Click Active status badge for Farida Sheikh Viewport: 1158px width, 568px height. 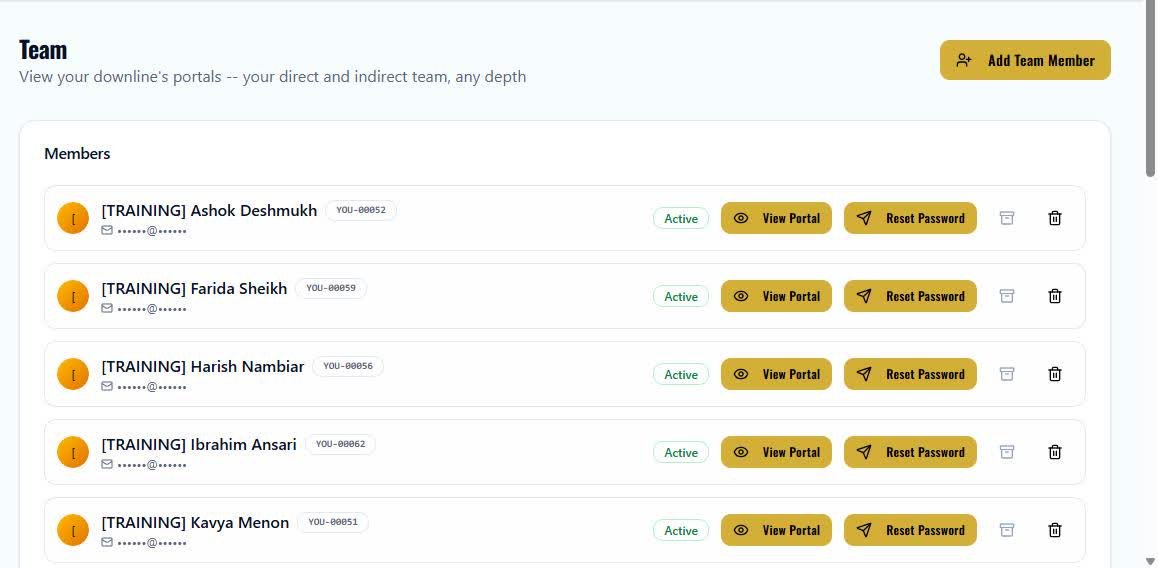[x=681, y=296]
